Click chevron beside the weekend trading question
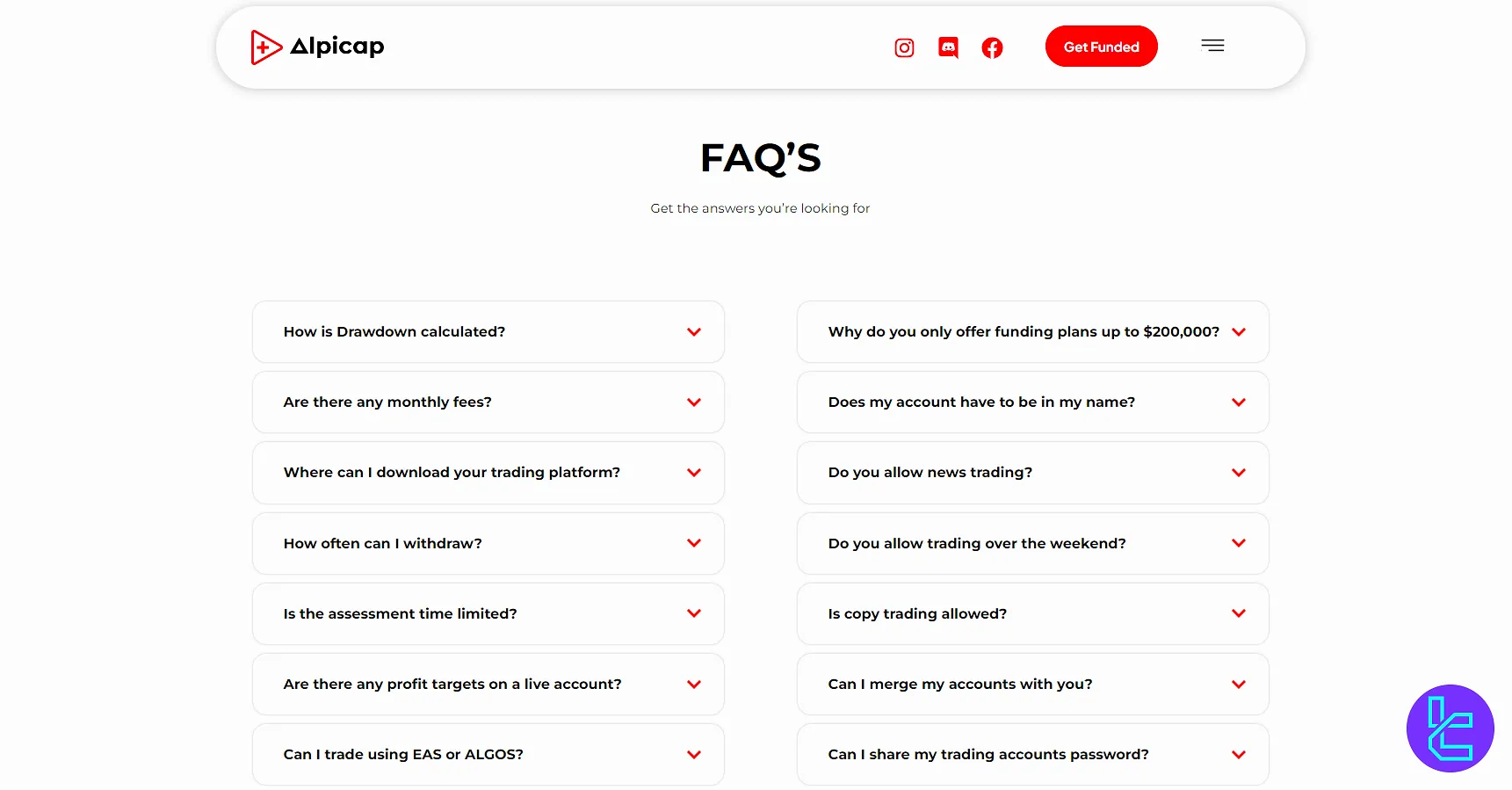1512x790 pixels. tap(1238, 543)
